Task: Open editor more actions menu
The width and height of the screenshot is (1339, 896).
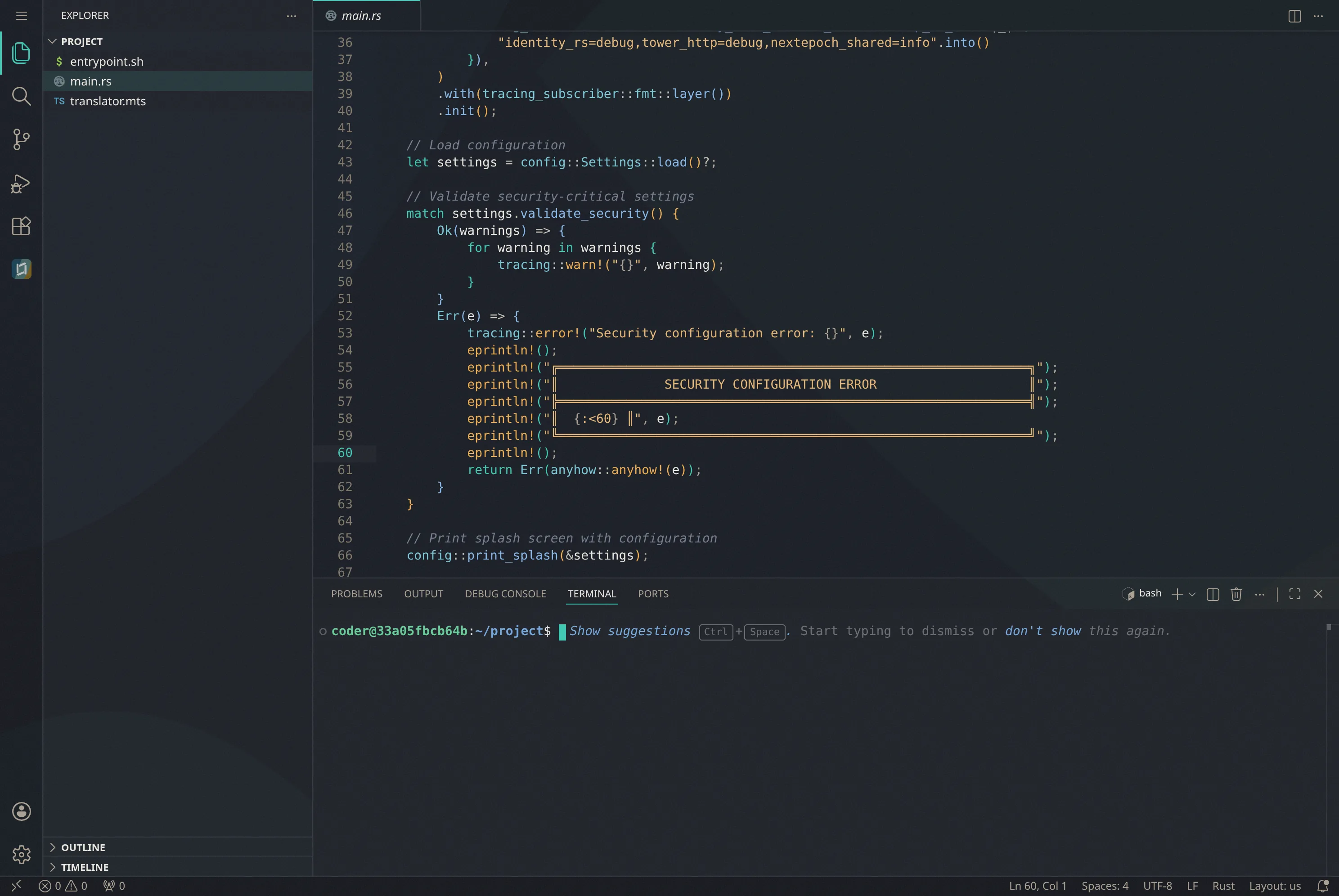Action: click(1318, 16)
